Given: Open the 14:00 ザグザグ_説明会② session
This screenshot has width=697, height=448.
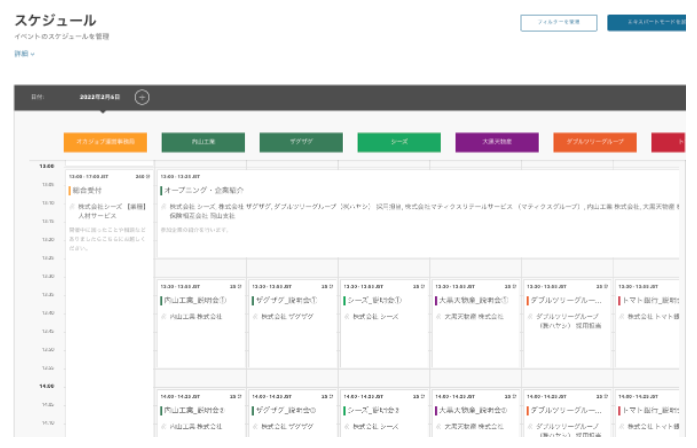Looking at the screenshot, I should (x=292, y=413).
